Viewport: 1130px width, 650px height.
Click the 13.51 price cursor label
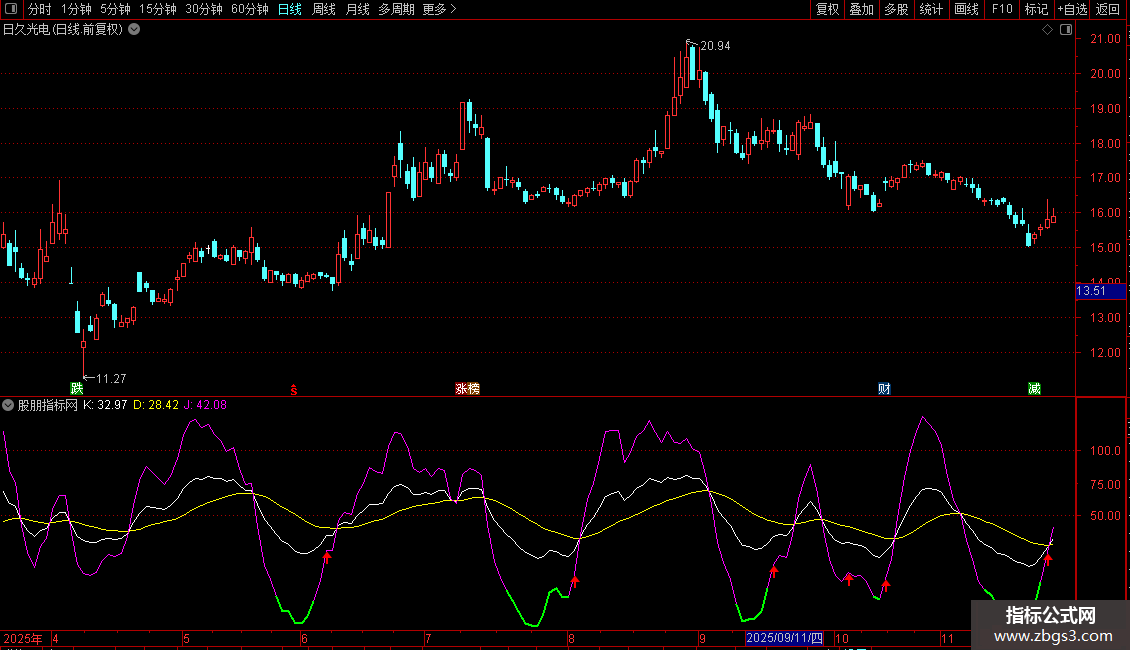[x=1100, y=291]
